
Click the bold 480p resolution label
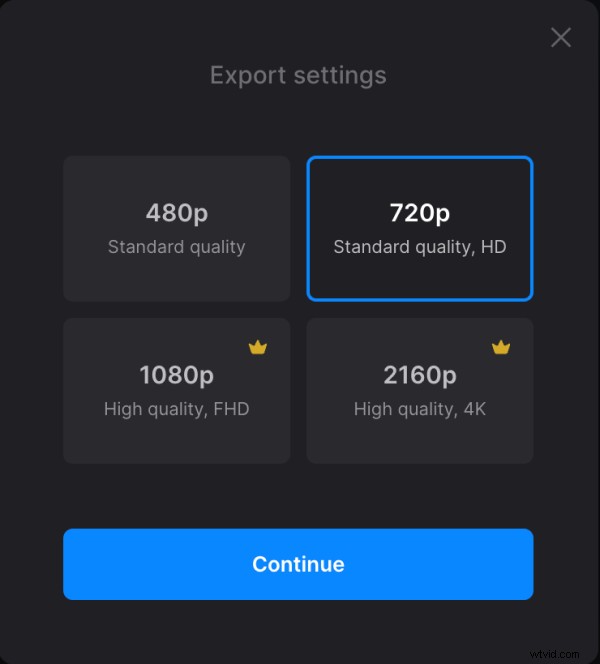[x=177, y=213]
